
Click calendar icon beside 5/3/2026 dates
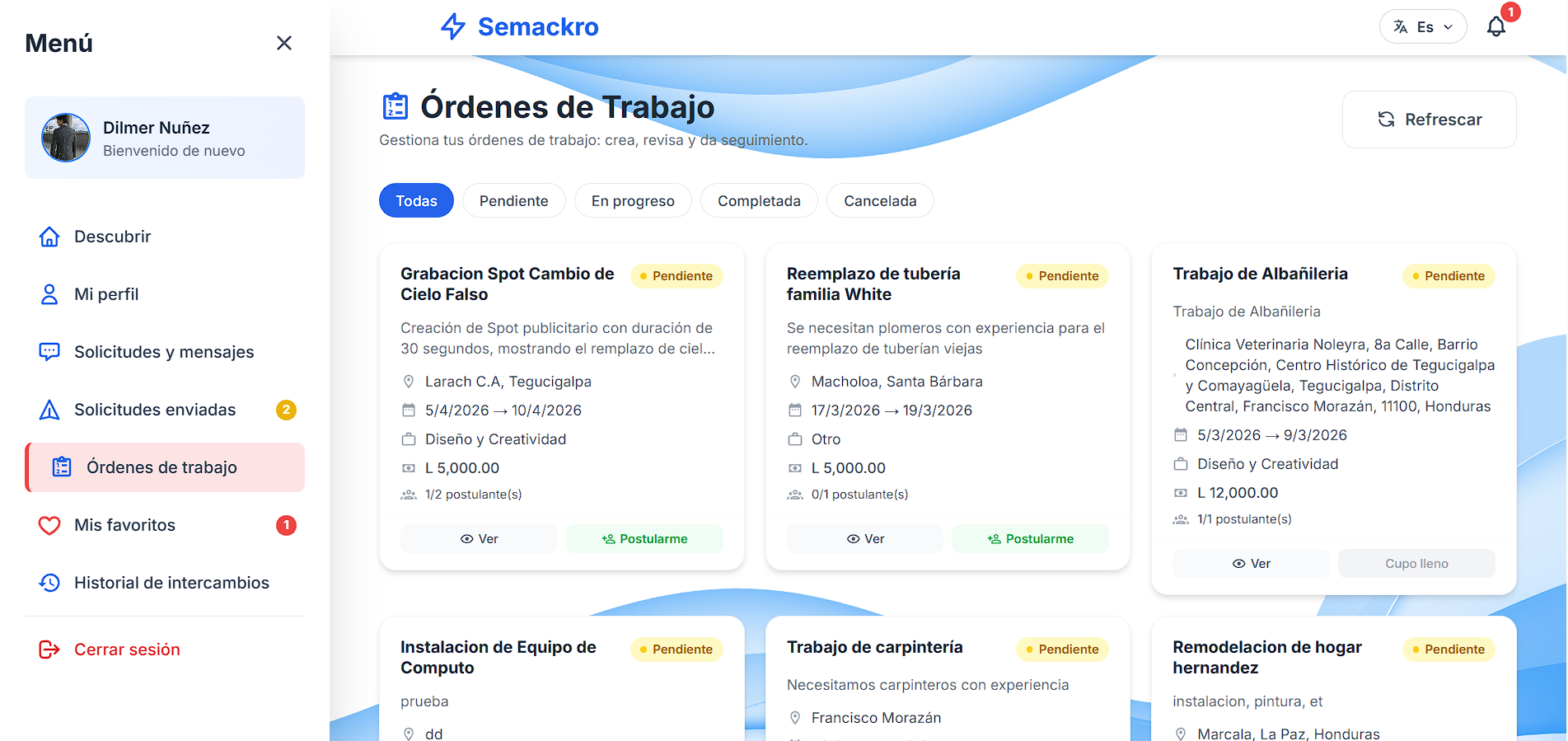(x=1181, y=434)
